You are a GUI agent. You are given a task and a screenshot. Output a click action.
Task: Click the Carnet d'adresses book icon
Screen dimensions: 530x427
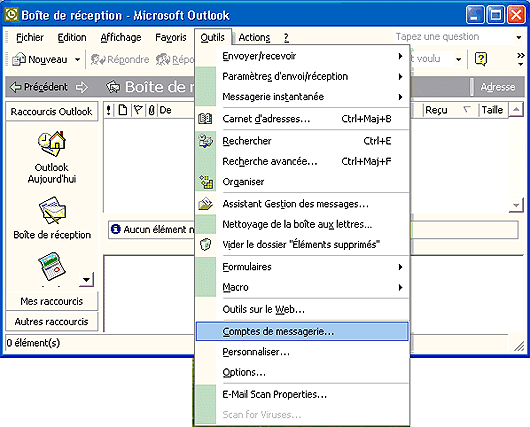click(x=205, y=119)
